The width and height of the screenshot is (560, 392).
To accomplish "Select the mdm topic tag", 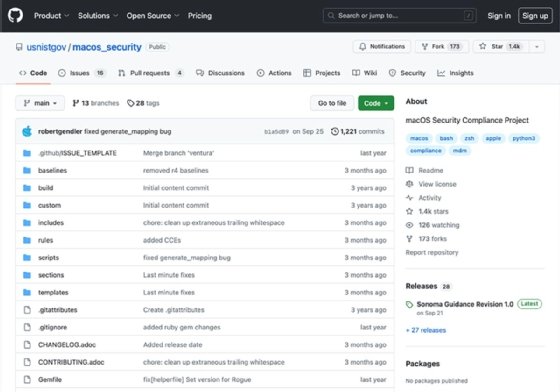I will point(460,151).
